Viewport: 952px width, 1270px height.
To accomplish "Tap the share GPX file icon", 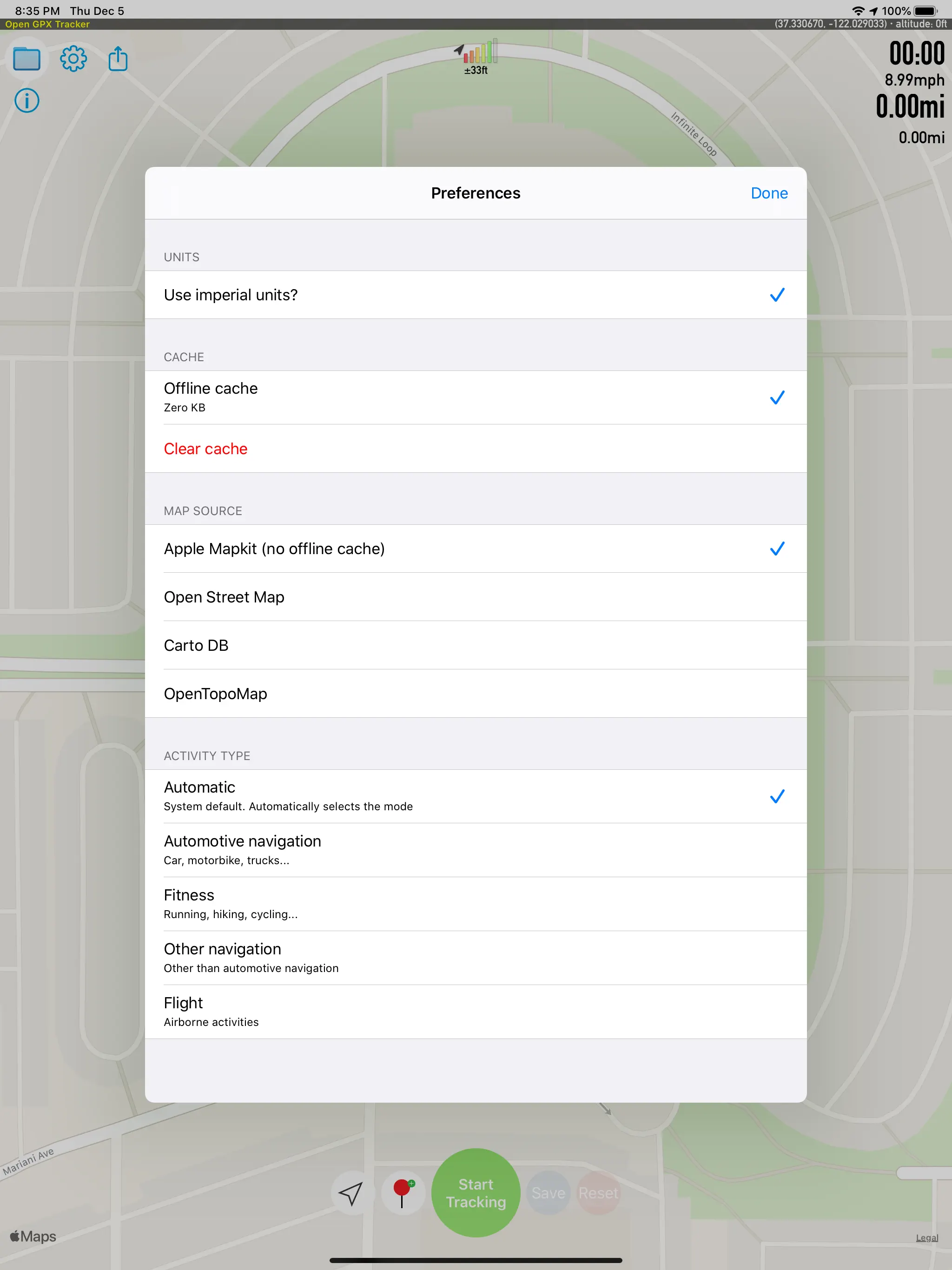I will 118,59.
